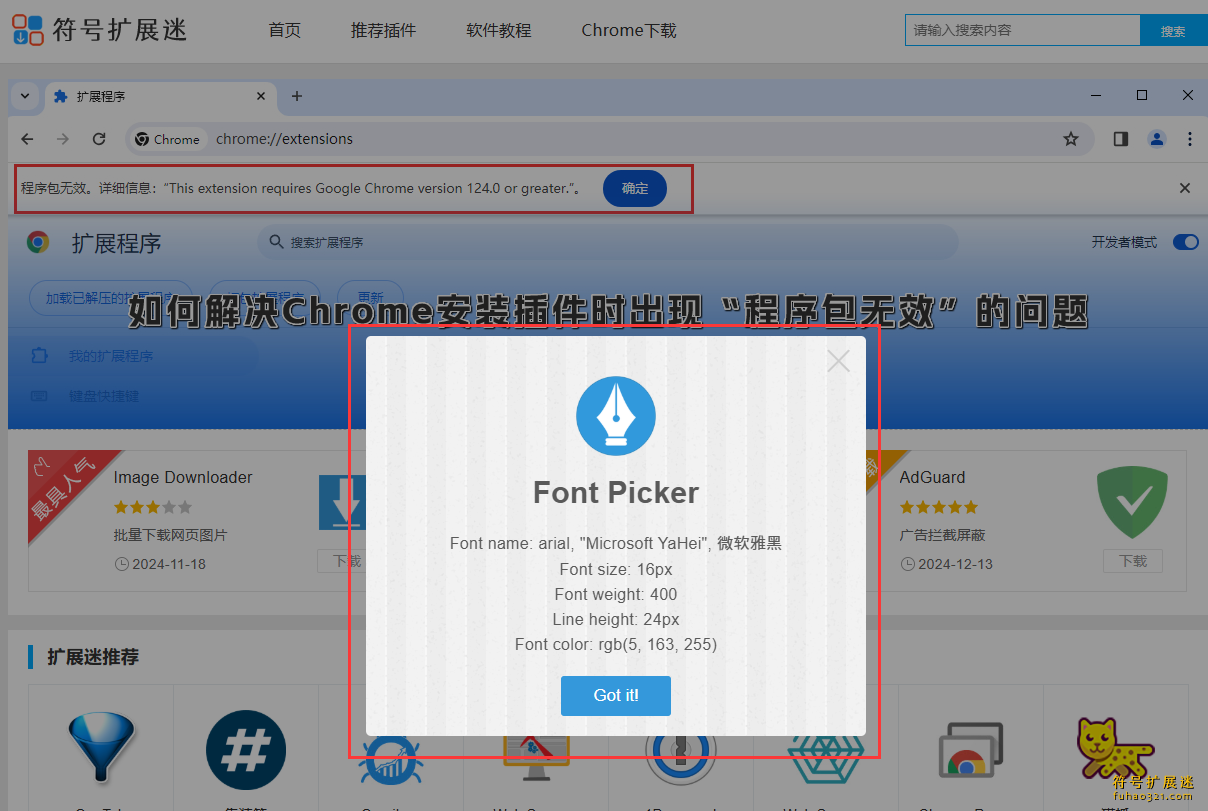This screenshot has height=811, width=1208.
Task: Open a new tab with the plus icon
Action: 296,96
